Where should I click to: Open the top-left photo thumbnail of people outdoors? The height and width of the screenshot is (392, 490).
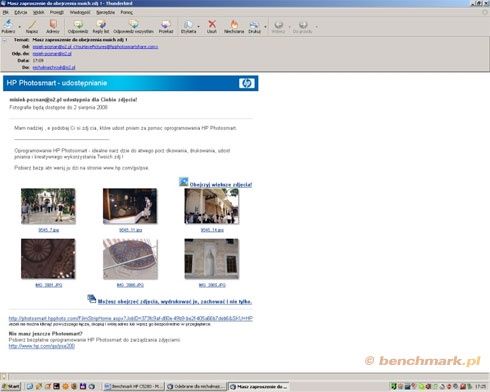[x=48, y=206]
